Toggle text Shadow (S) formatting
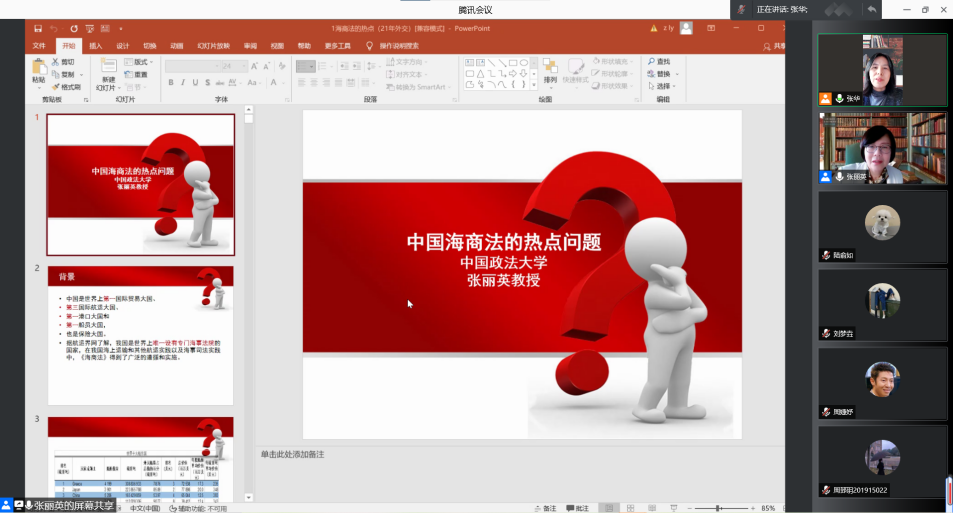Screen dimensions: 953x513 point(208,83)
